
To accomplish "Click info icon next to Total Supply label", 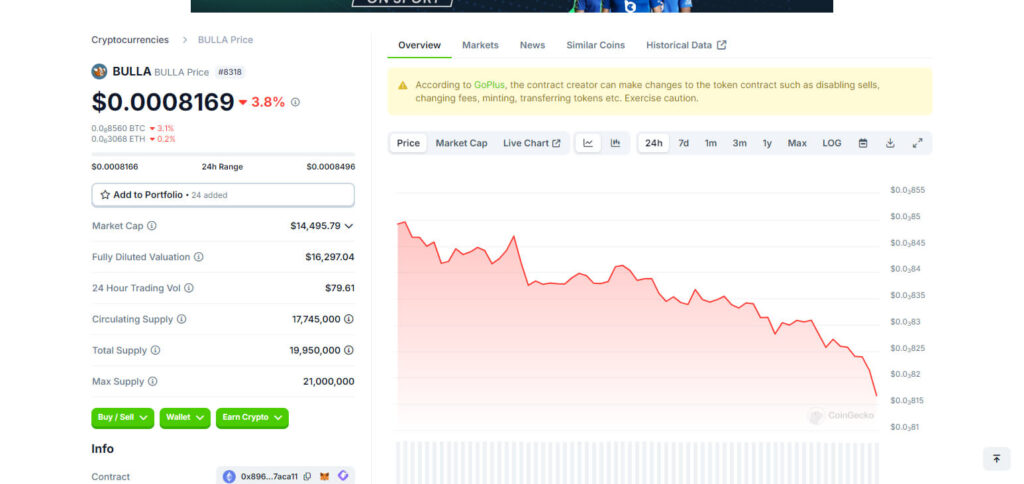I will click(x=155, y=350).
